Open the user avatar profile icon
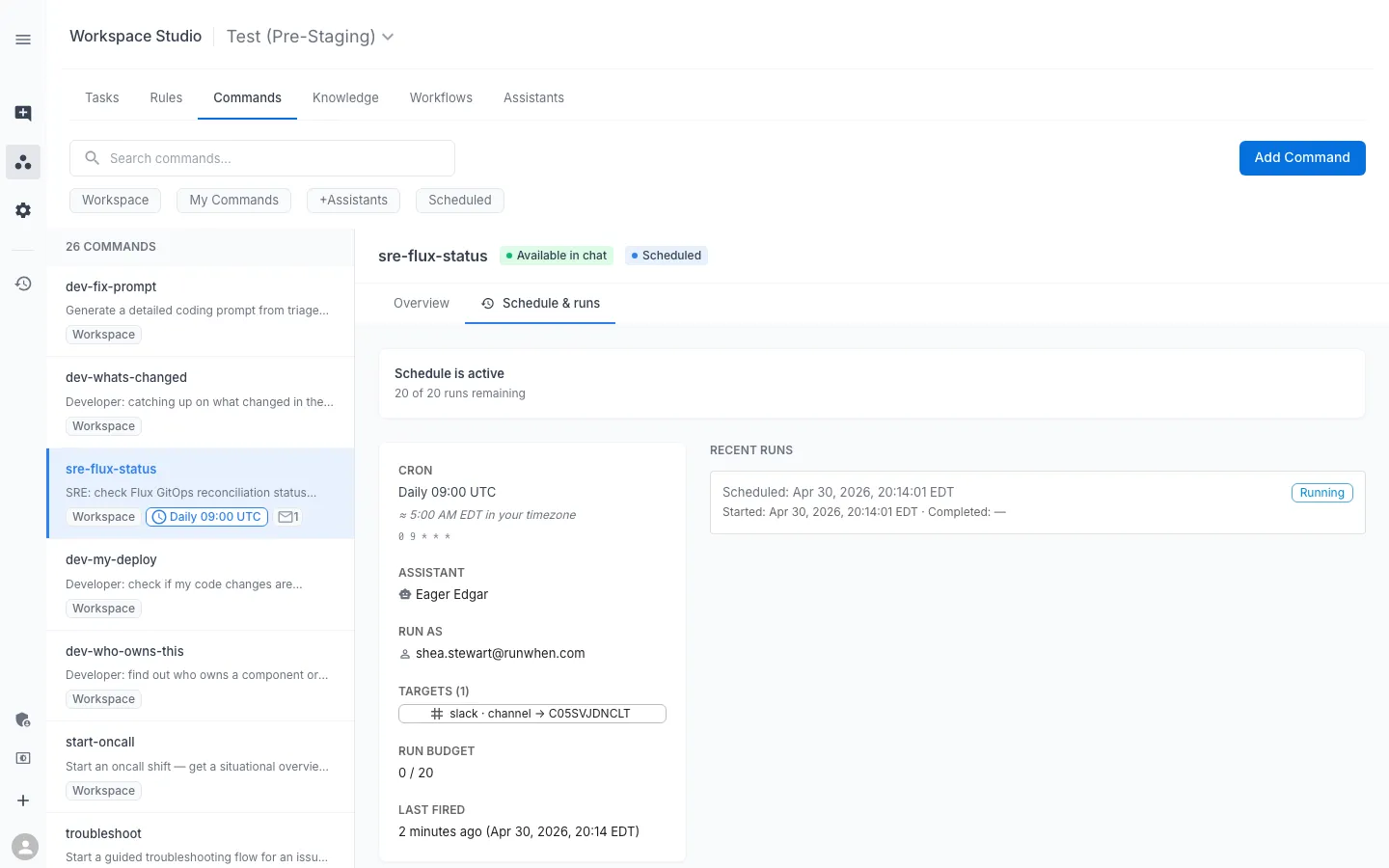The image size is (1389, 868). pyautogui.click(x=25, y=847)
